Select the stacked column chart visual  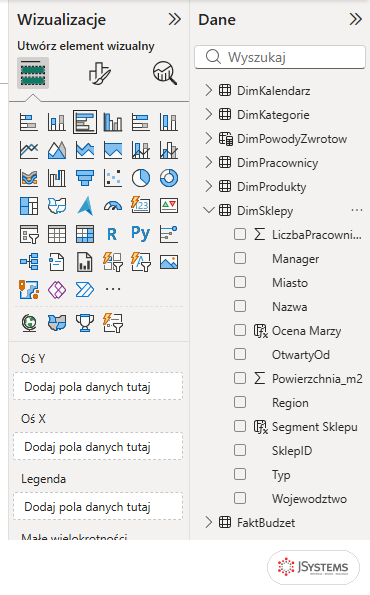tap(57, 122)
